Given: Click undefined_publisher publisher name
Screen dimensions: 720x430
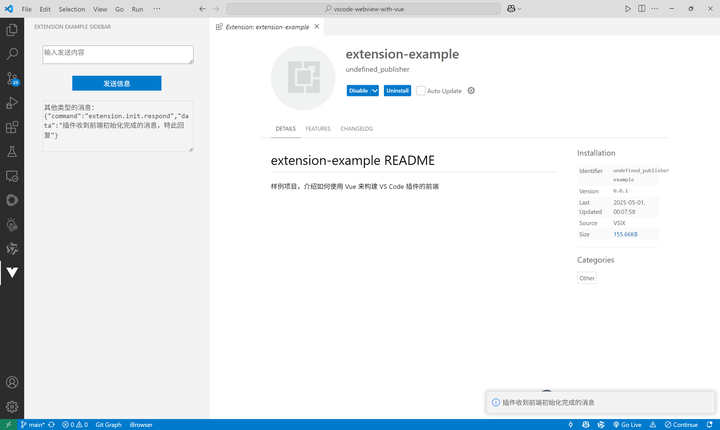Looking at the screenshot, I should tap(377, 69).
